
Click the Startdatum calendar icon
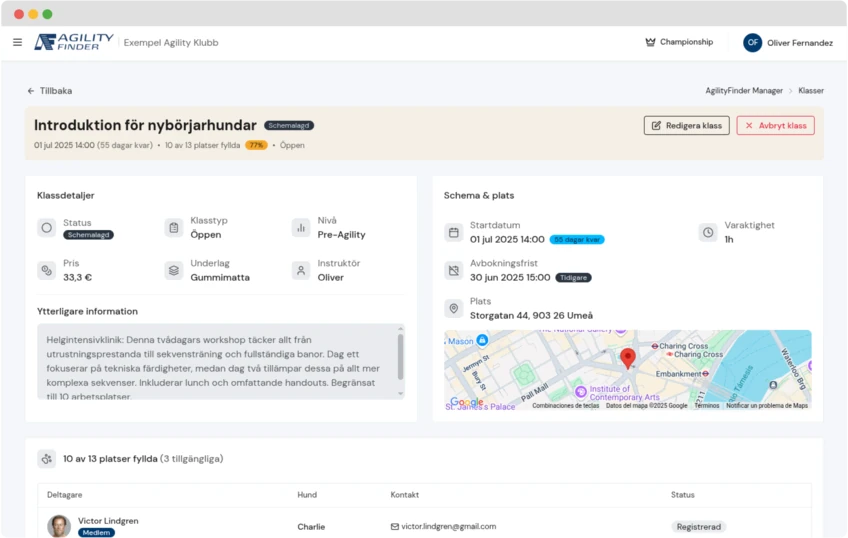(453, 233)
